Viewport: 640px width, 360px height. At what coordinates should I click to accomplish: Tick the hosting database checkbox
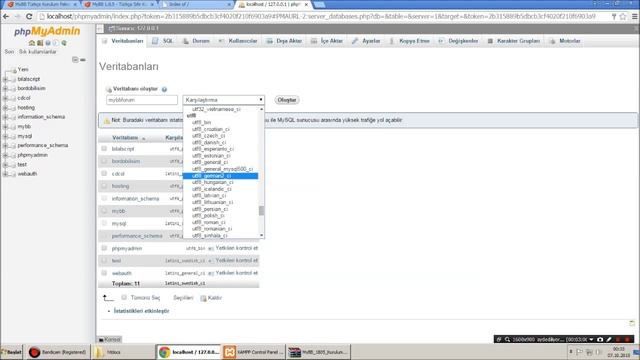104,186
